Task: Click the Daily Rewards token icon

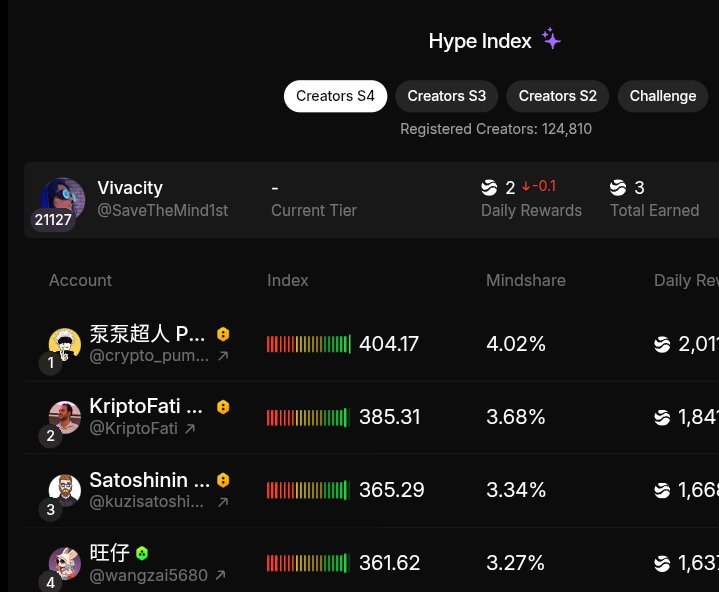Action: pos(489,188)
